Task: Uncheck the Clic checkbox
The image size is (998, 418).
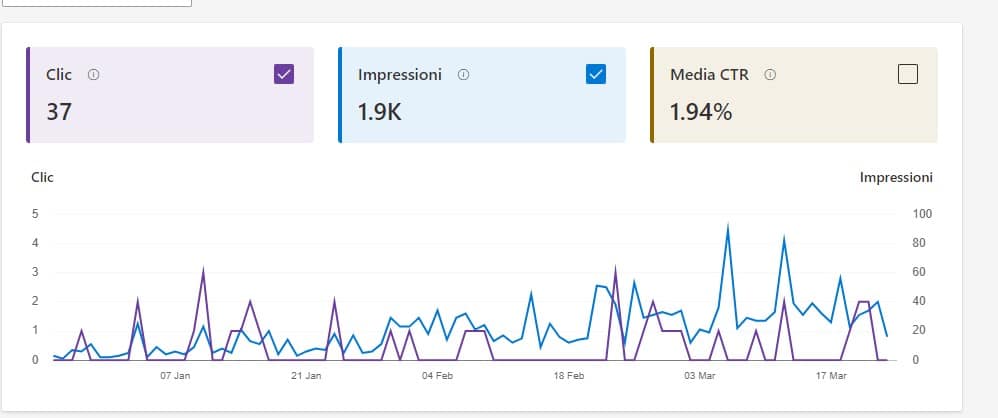Action: click(x=284, y=74)
